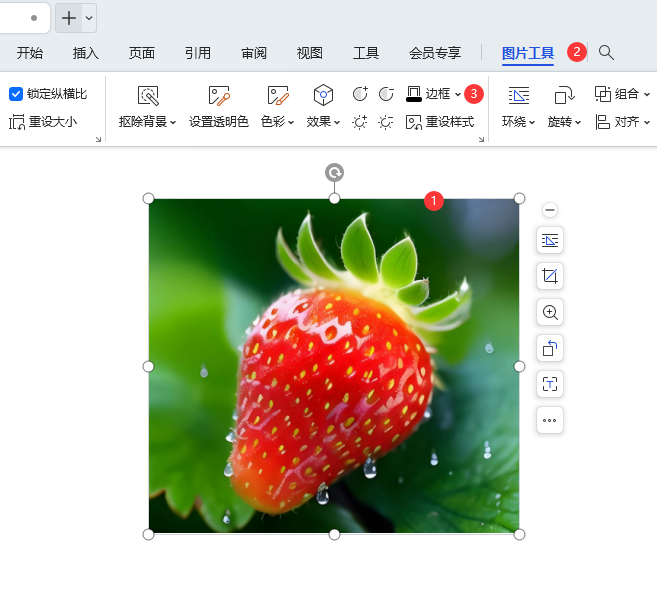
Task: Switch to the 页面 tab
Action: (x=142, y=53)
